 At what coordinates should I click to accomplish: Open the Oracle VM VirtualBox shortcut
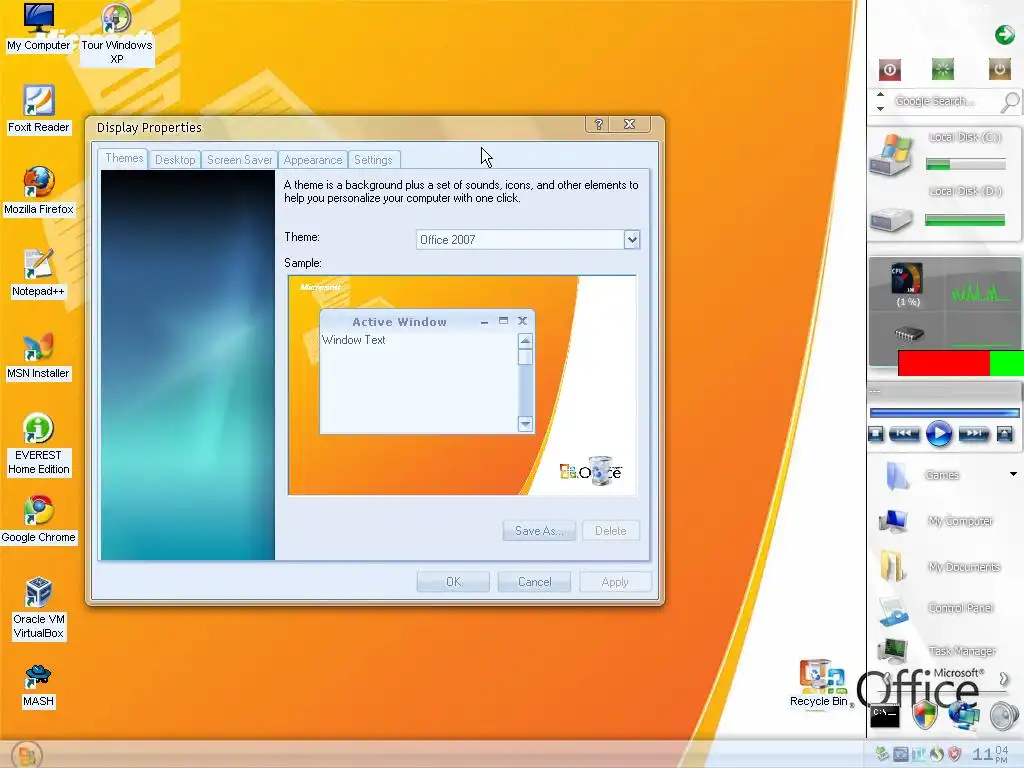coord(39,608)
